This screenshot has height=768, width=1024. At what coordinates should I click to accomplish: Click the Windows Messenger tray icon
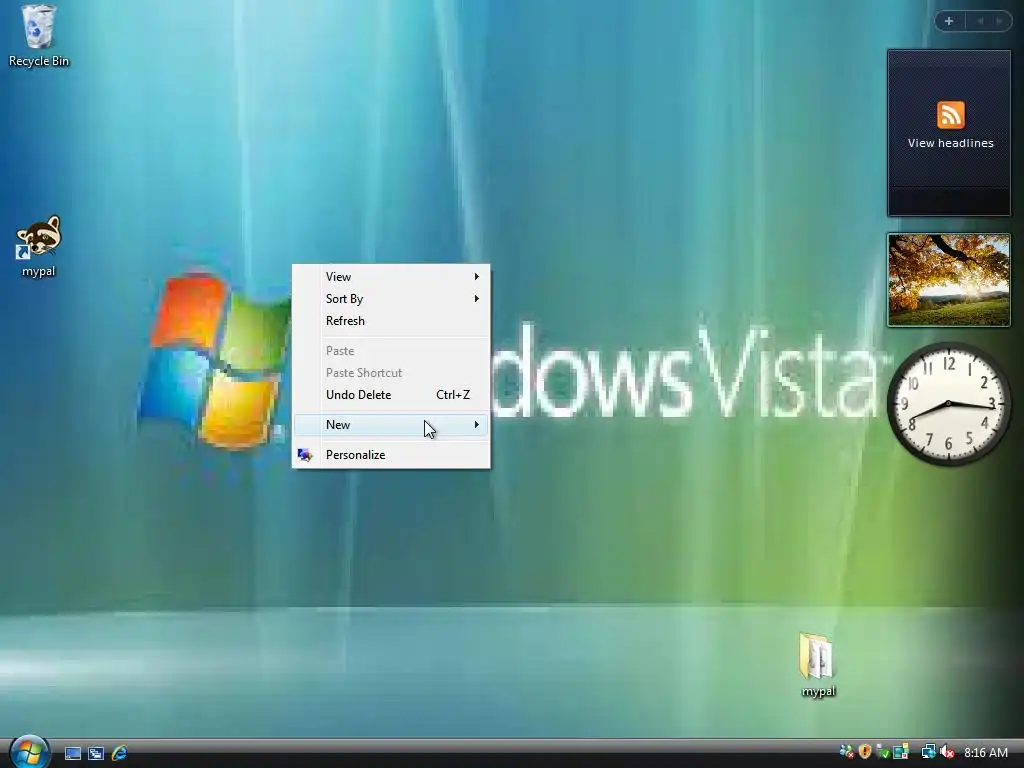point(847,752)
